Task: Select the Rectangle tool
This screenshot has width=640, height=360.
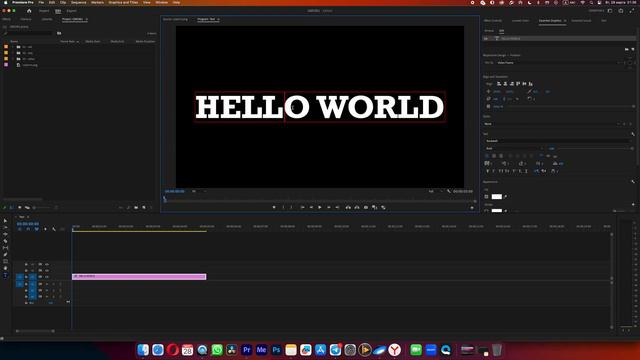Action: (x=5, y=261)
